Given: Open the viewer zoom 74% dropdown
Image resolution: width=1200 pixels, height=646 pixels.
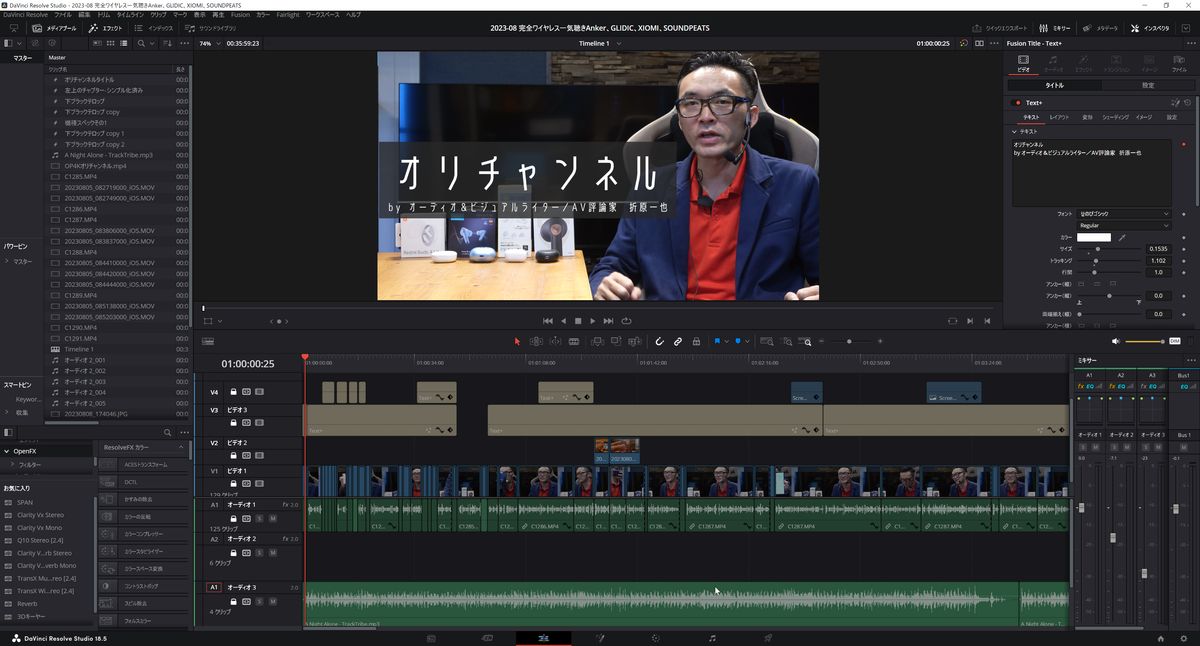Looking at the screenshot, I should click(208, 44).
